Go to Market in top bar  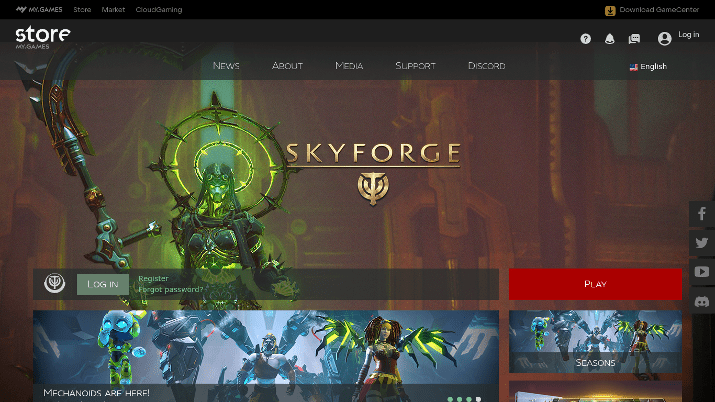[113, 10]
